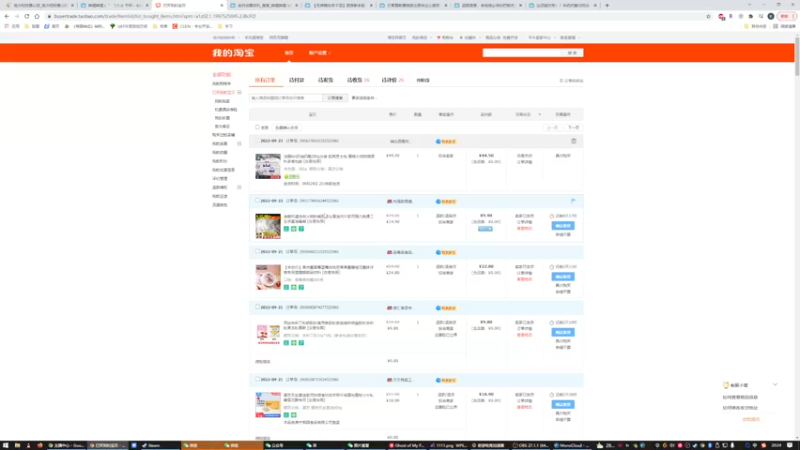The image size is (800, 450).
Task: Open a new browser tab with the plus icon
Action: (x=607, y=5)
